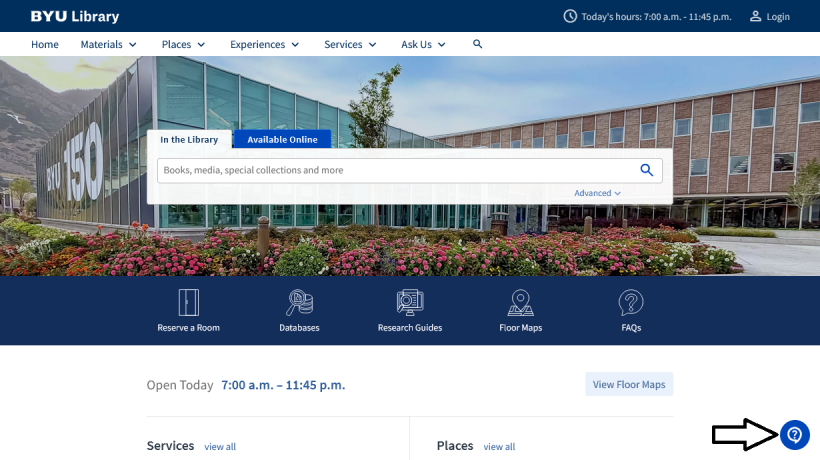Click the Login user icon

[756, 17]
